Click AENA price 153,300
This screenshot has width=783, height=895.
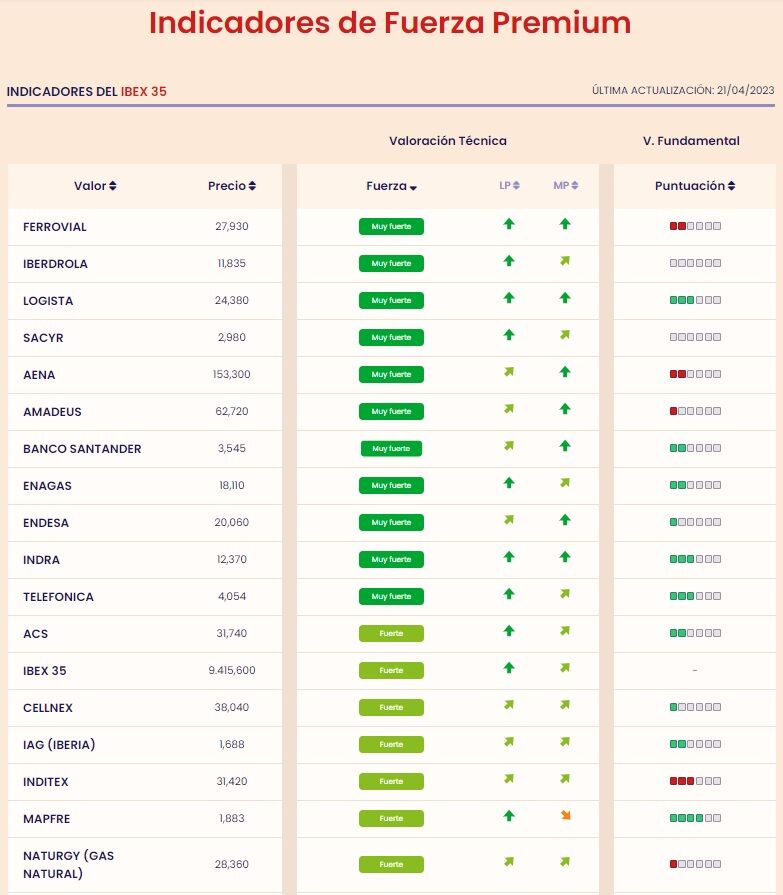[232, 374]
